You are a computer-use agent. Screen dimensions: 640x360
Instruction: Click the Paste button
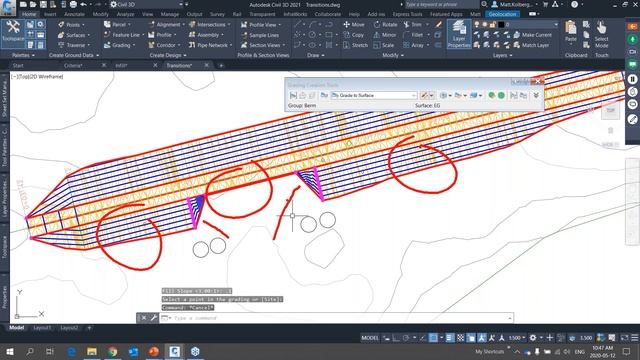(571, 31)
